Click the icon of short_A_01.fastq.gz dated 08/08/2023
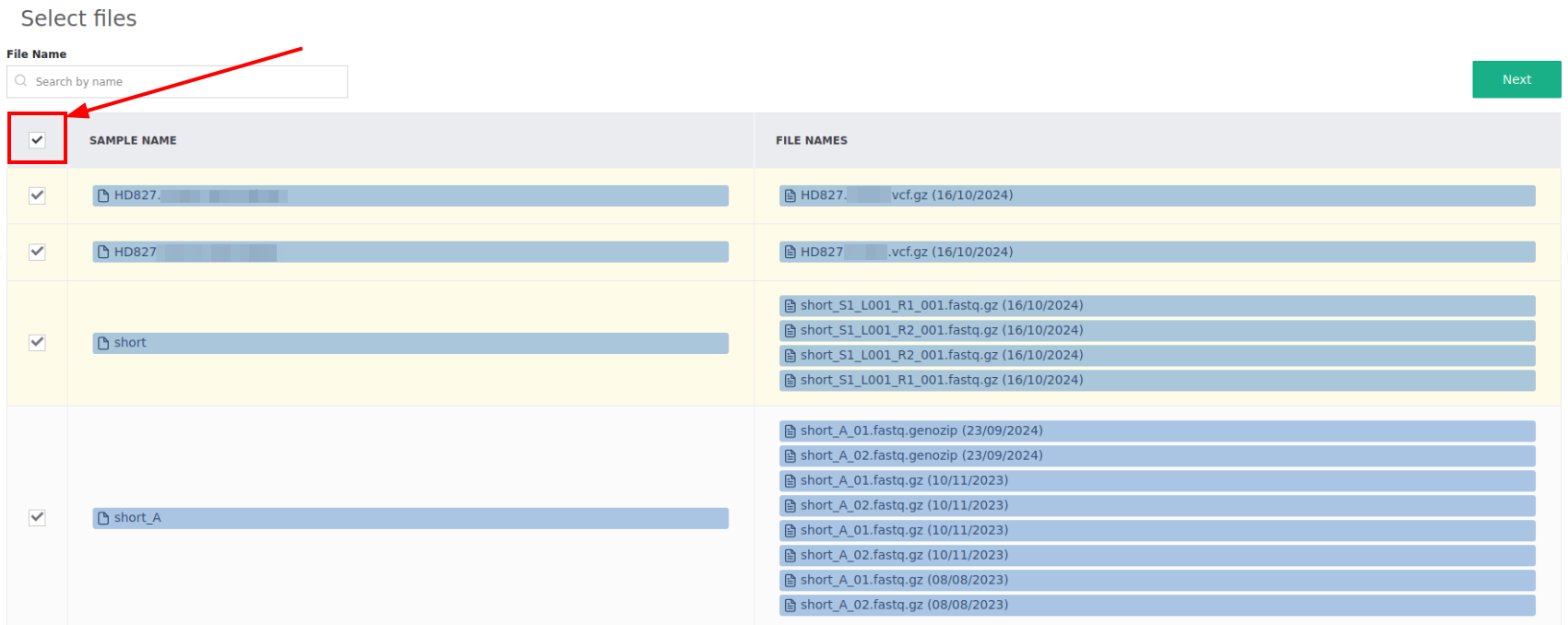The image size is (1568, 625). (790, 581)
